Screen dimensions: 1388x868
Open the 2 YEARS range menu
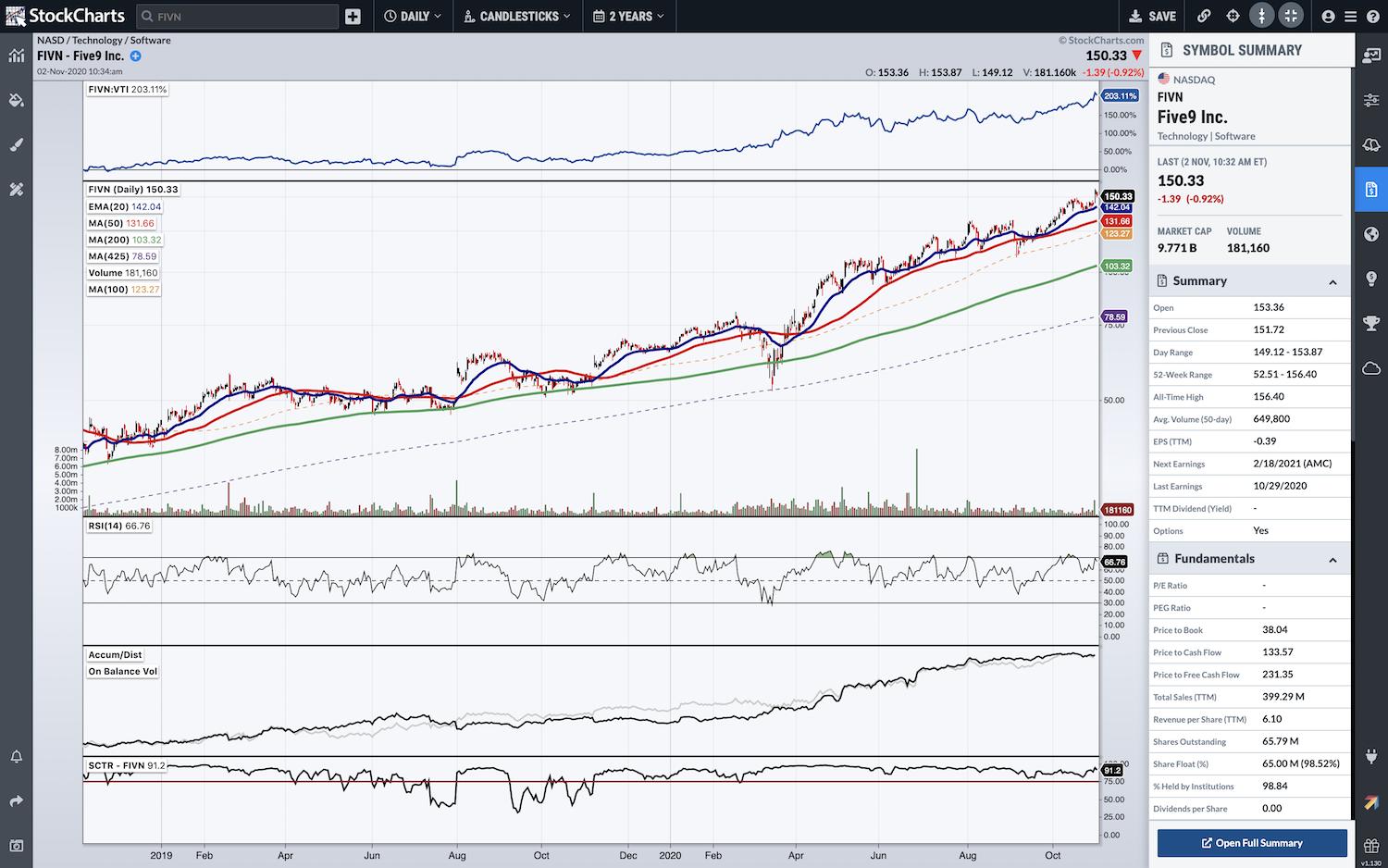628,16
